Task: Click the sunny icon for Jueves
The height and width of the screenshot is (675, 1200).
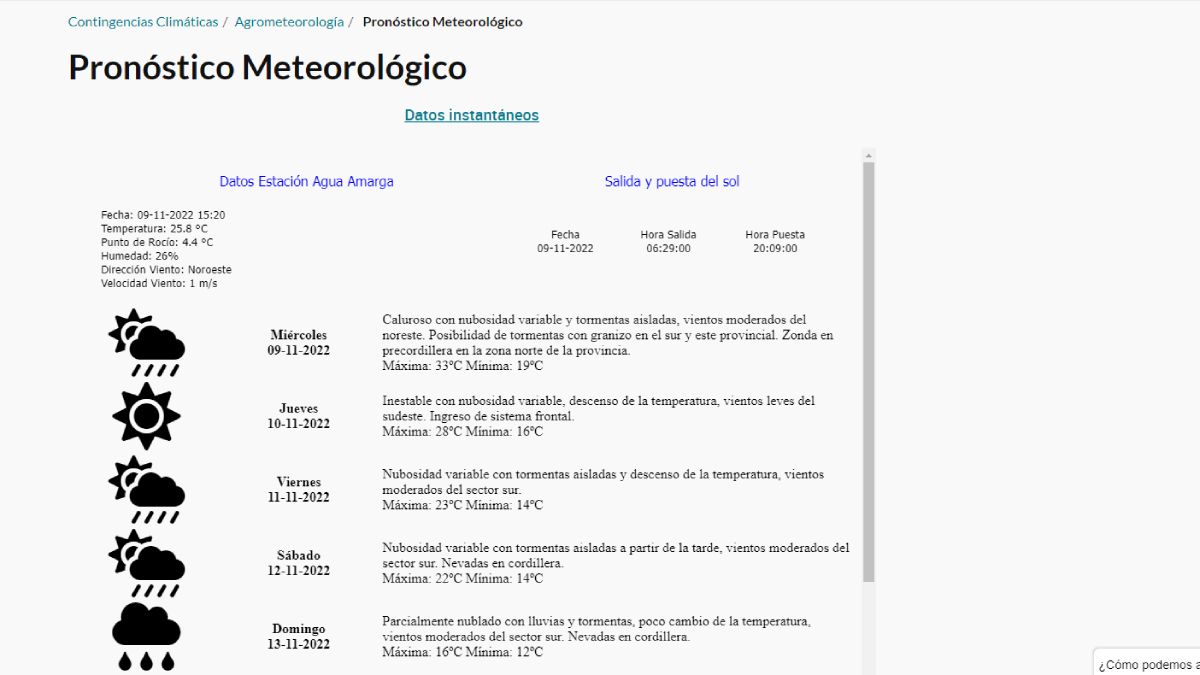Action: pos(146,416)
